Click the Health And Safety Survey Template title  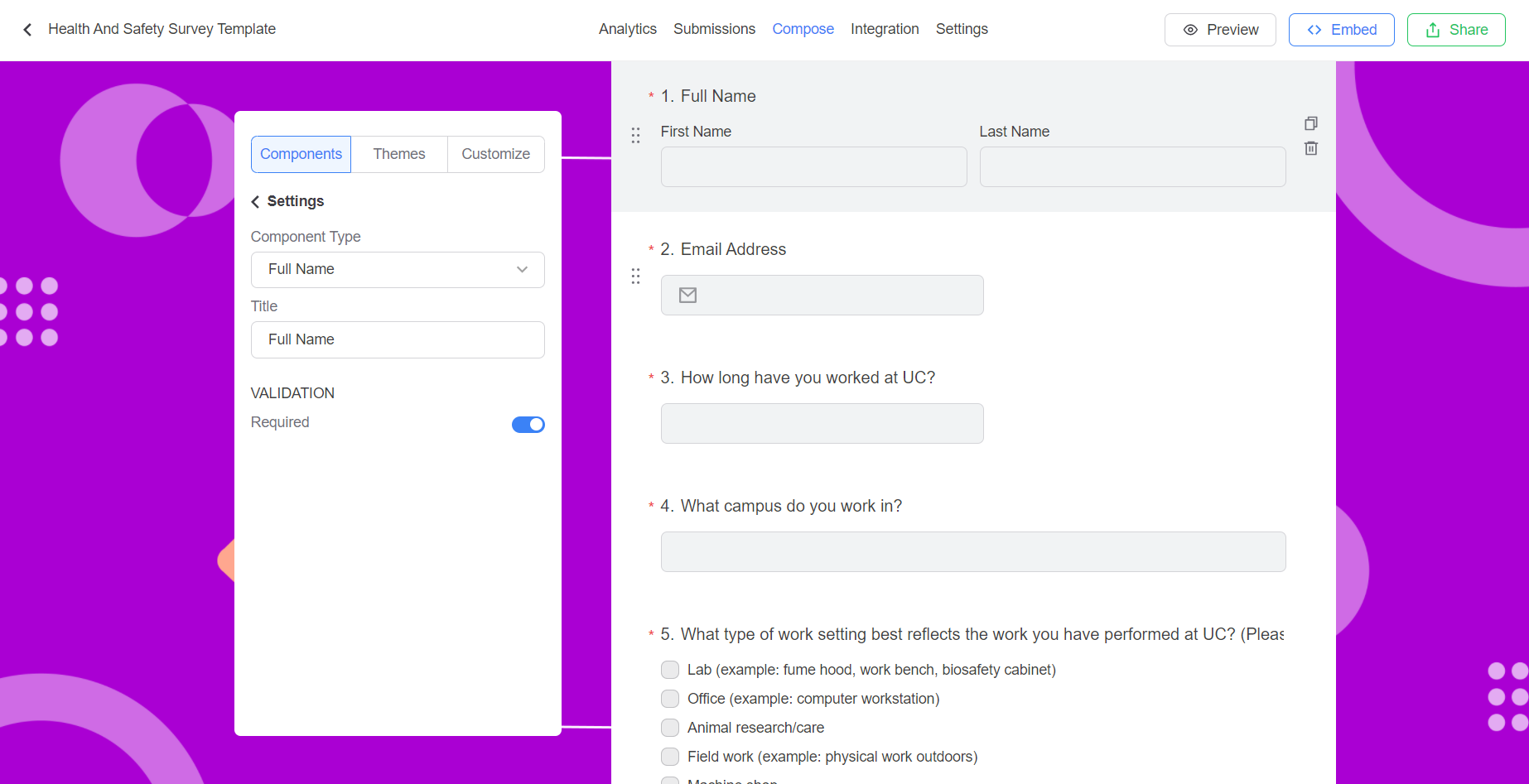pyautogui.click(x=162, y=29)
